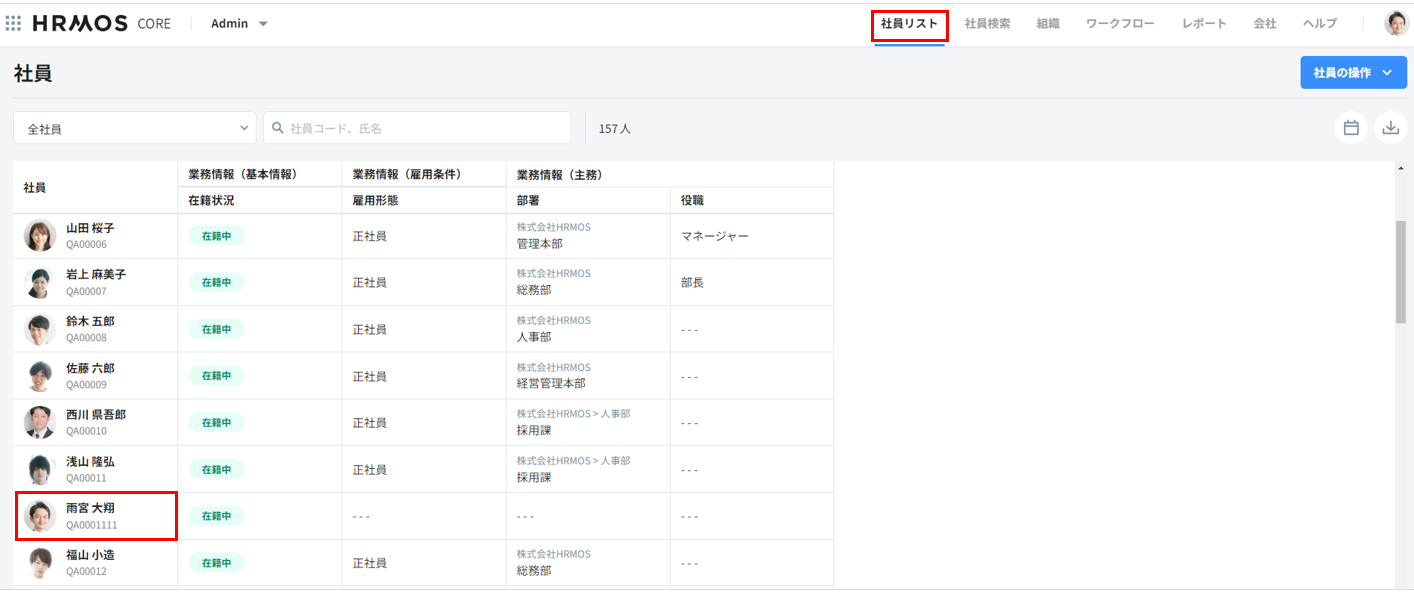
Task: Click the download export icon
Action: click(1391, 128)
